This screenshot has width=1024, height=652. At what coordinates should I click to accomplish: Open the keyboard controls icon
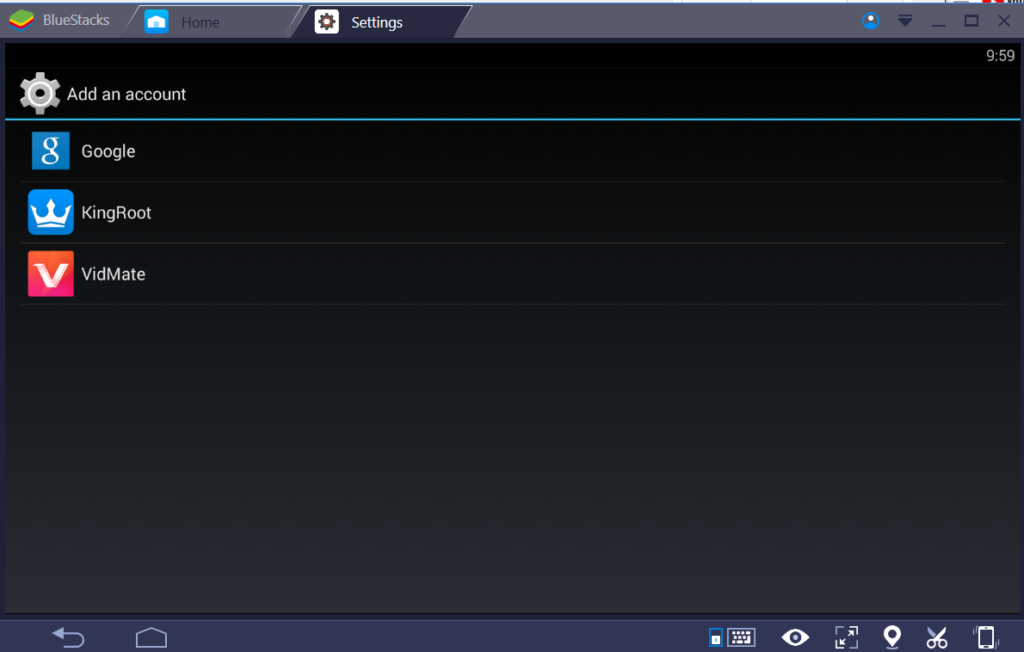(x=741, y=637)
